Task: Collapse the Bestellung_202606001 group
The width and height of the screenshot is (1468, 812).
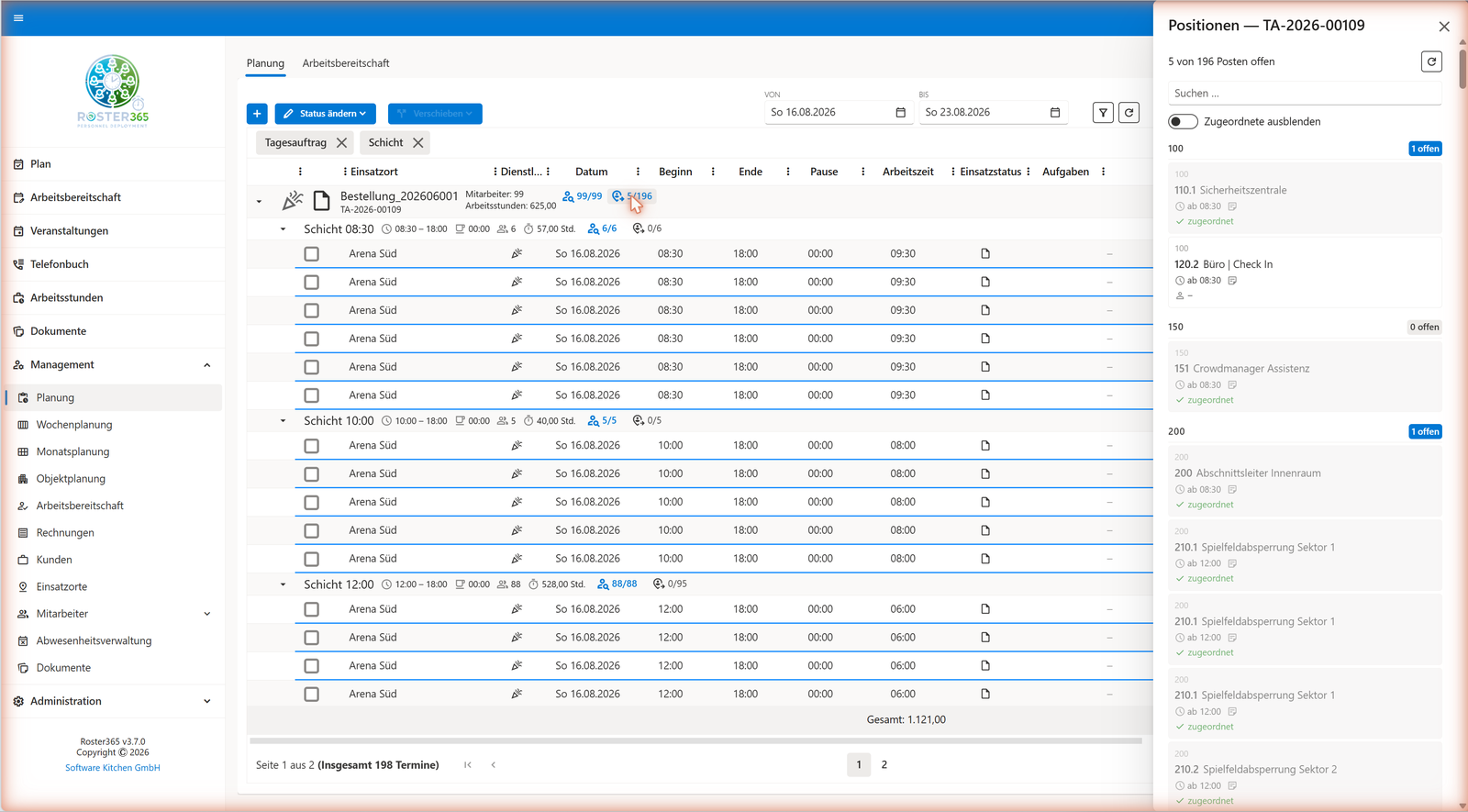Action: [259, 201]
